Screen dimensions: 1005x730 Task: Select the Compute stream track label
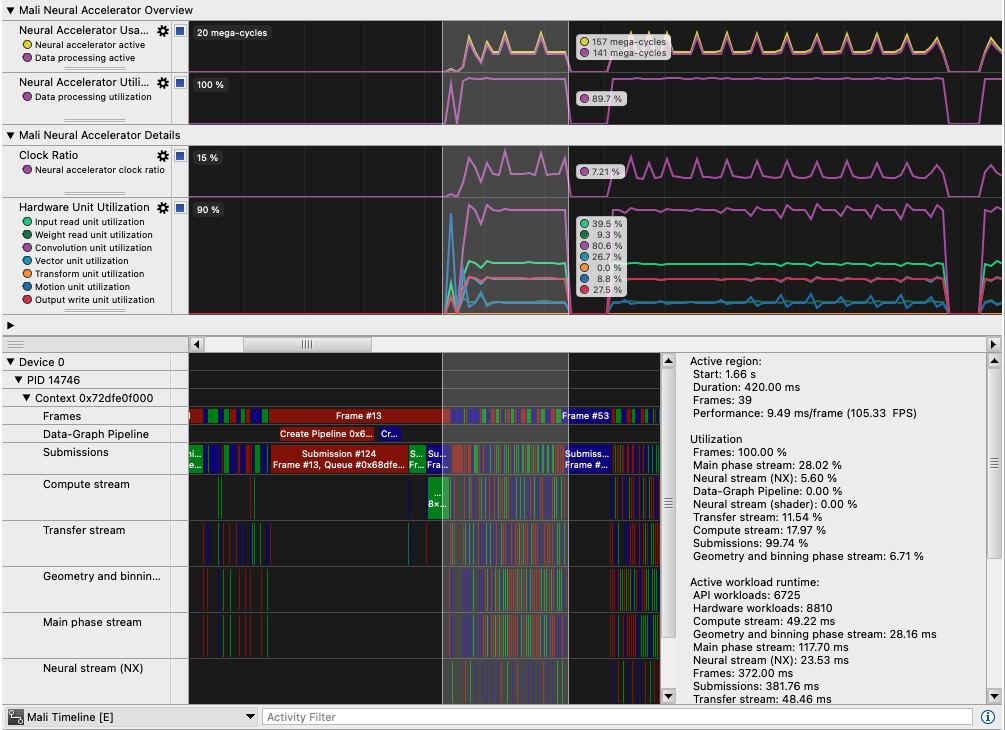[86, 484]
